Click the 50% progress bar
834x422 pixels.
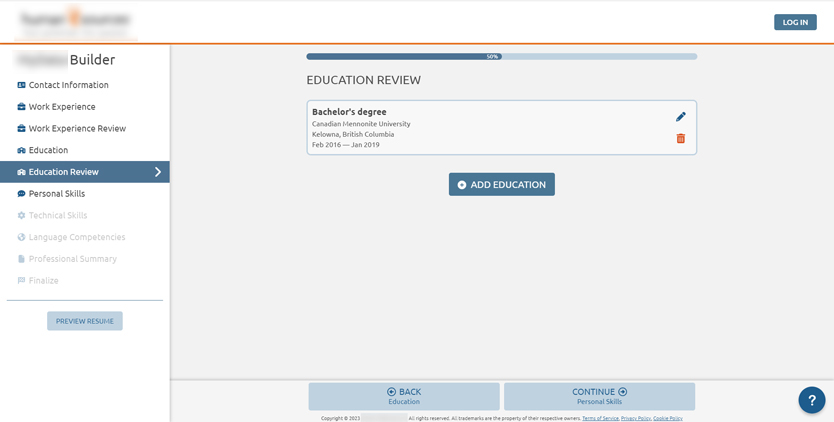(x=501, y=57)
